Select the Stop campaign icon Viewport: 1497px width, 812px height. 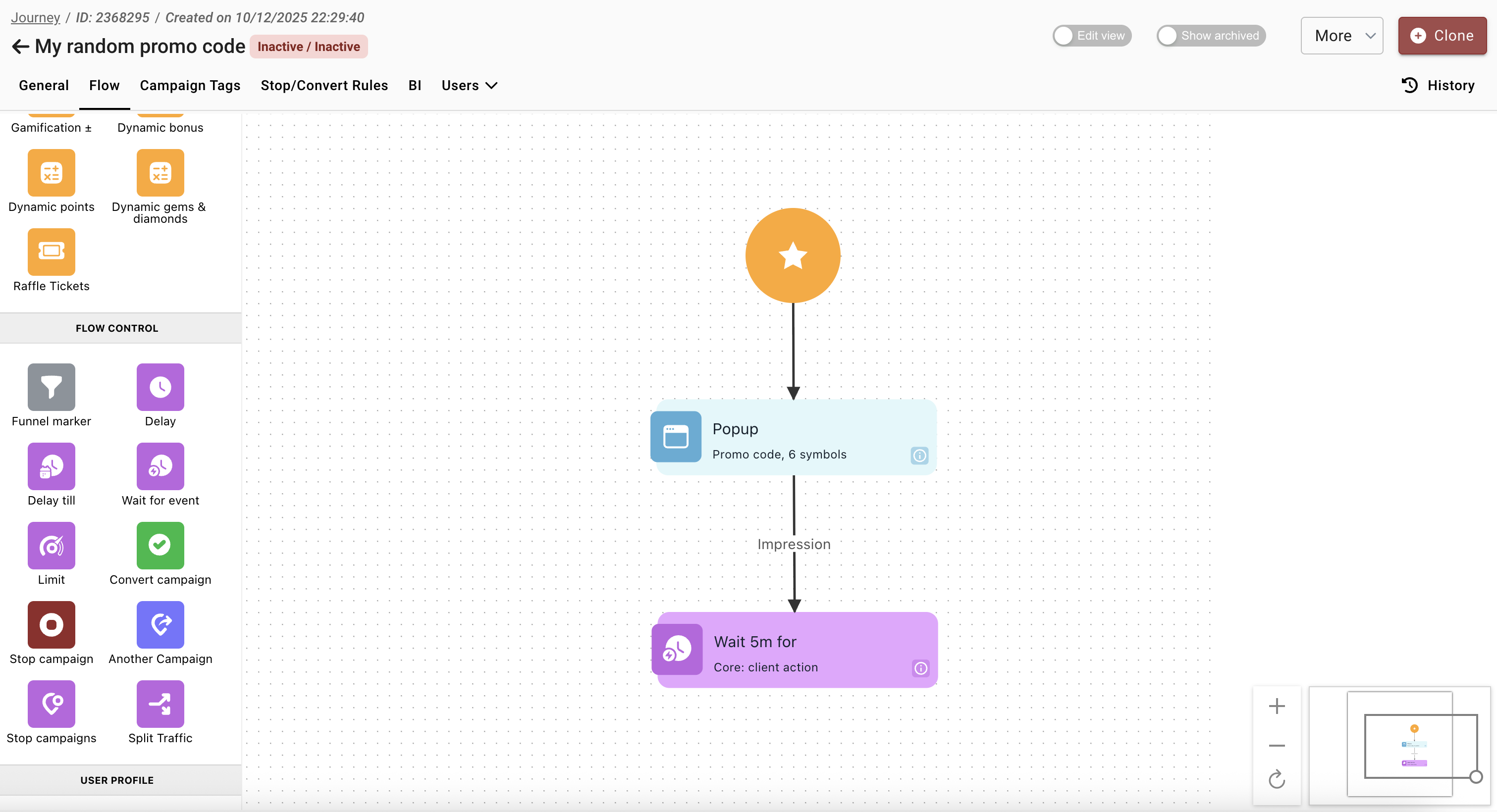pos(51,624)
